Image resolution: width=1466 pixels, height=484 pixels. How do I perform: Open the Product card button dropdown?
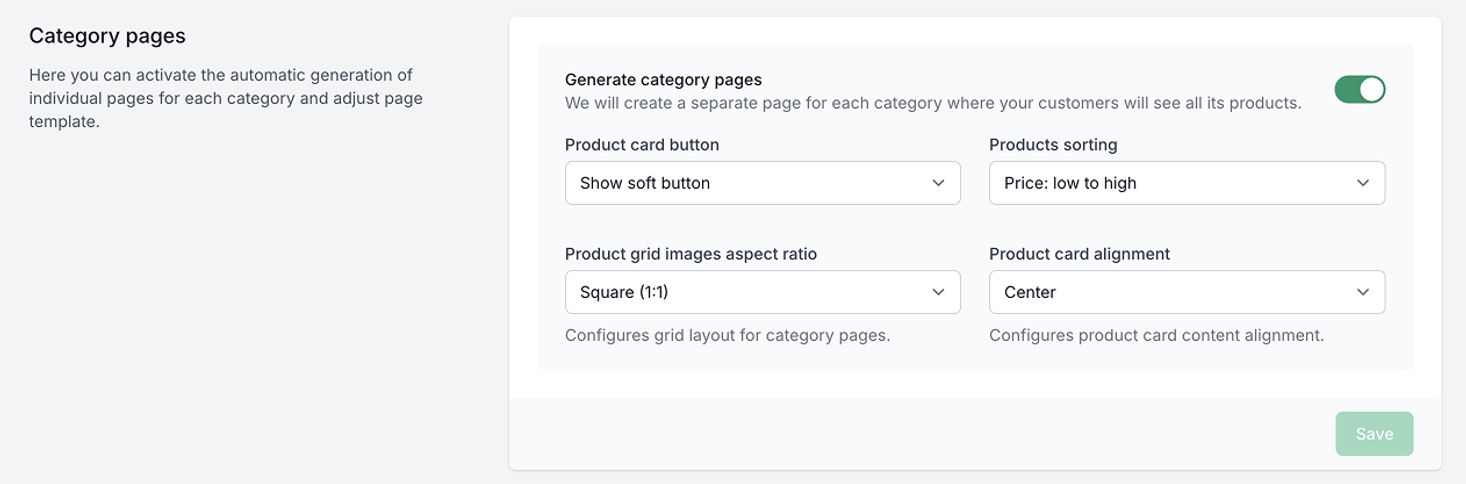(x=762, y=183)
